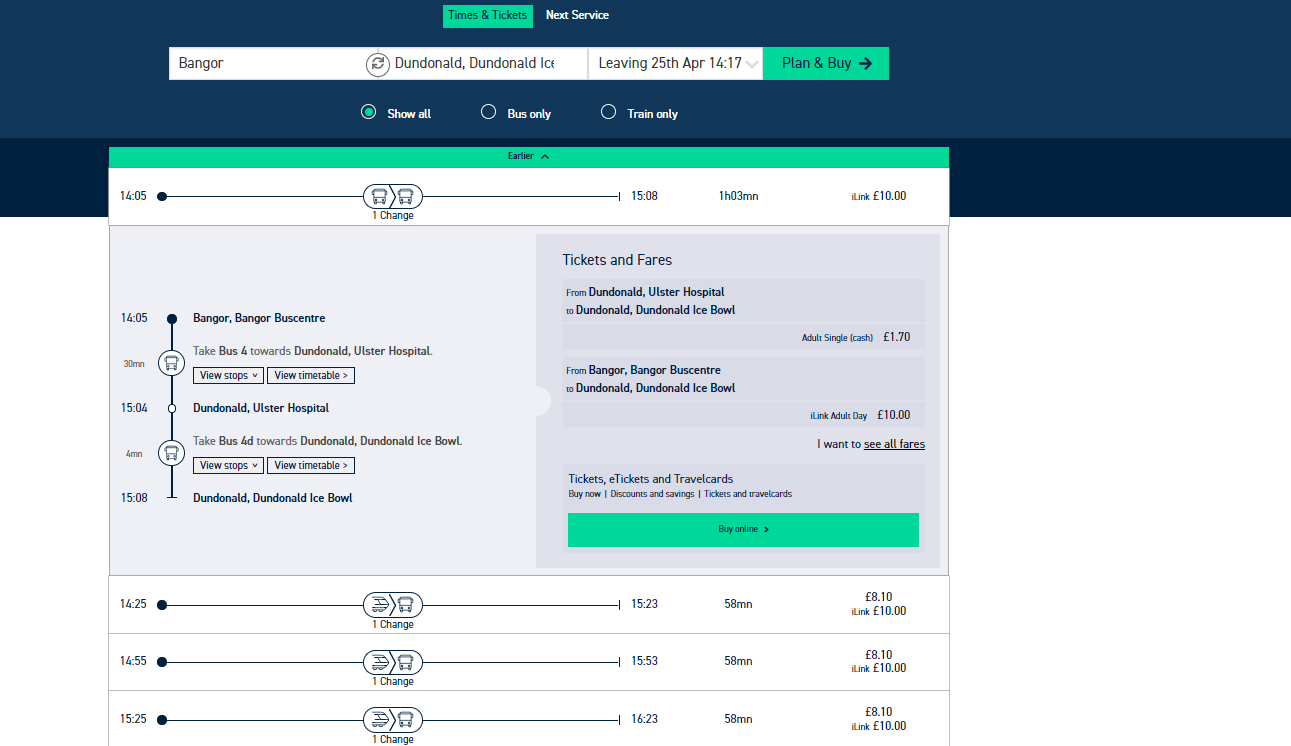Screen dimensions: 1291x746
Task: Switch to the Times & Tickets tab
Action: 488,15
